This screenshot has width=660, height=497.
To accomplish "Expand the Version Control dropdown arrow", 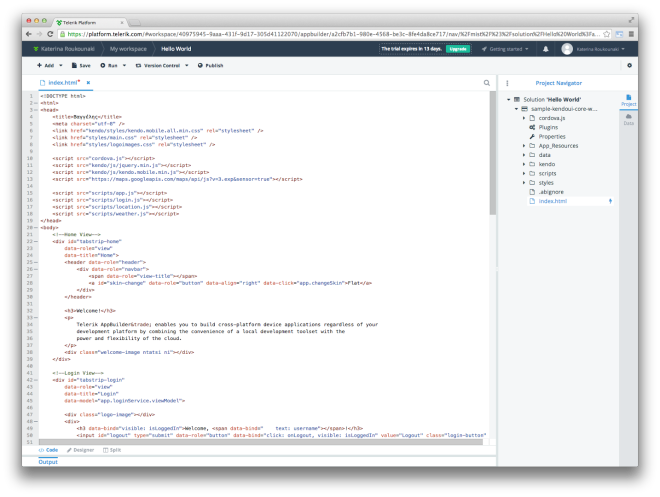I will [x=186, y=65].
